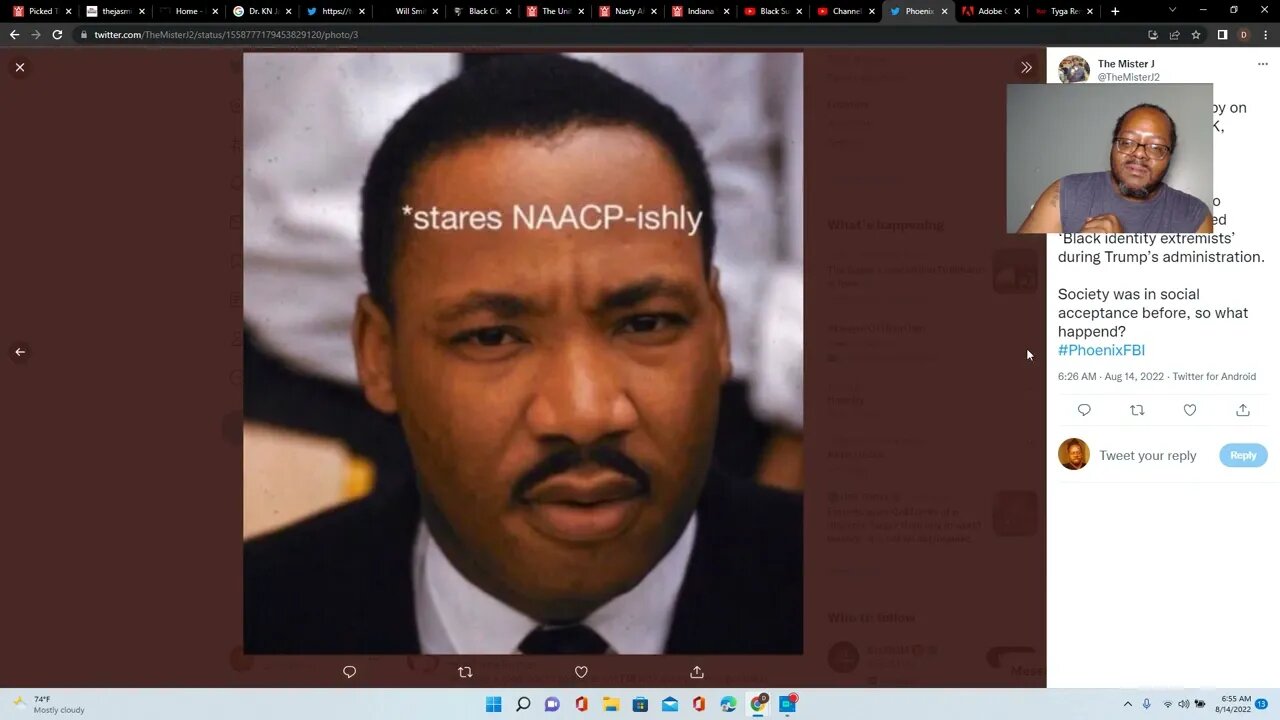1280x720 pixels.
Task: Open the Mail app on the taskbar
Action: [670, 704]
